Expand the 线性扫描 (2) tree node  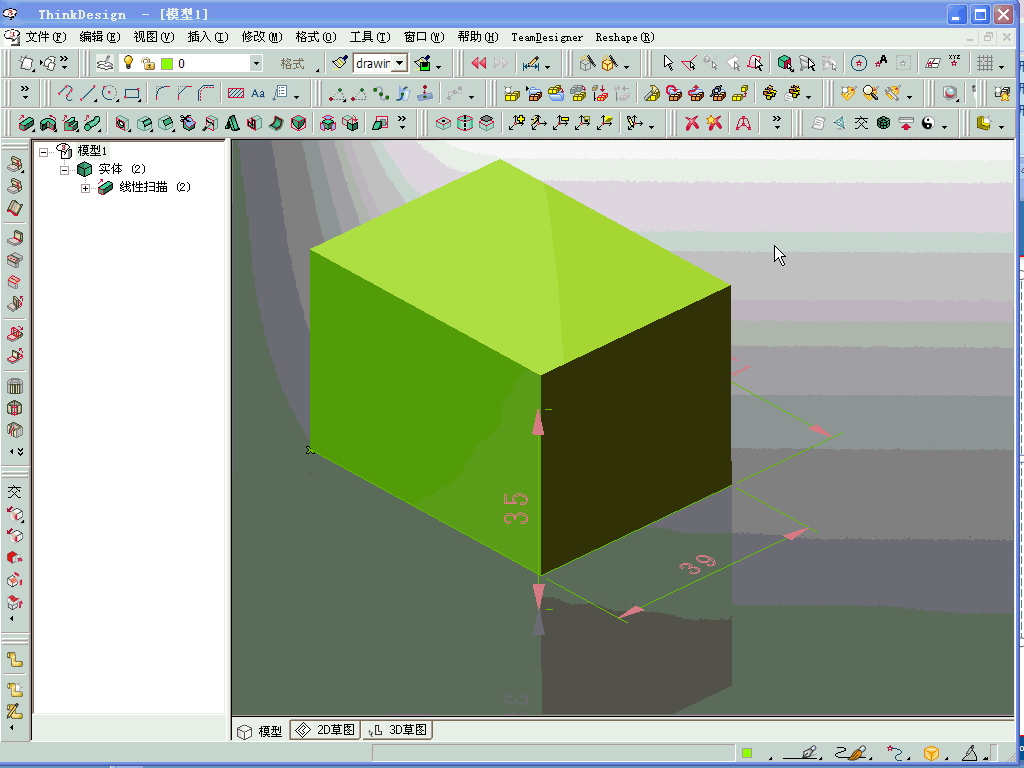(86, 189)
